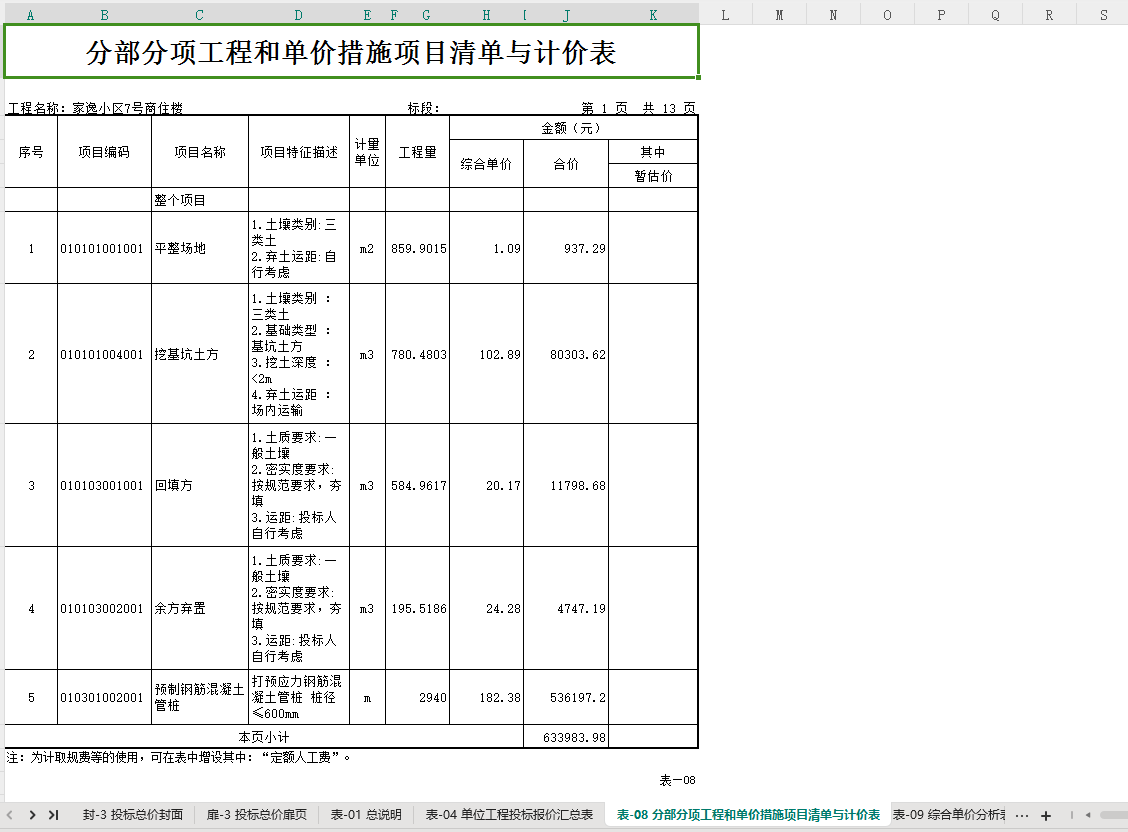1128x832 pixels.
Task: Select column S header
Action: (x=1104, y=15)
